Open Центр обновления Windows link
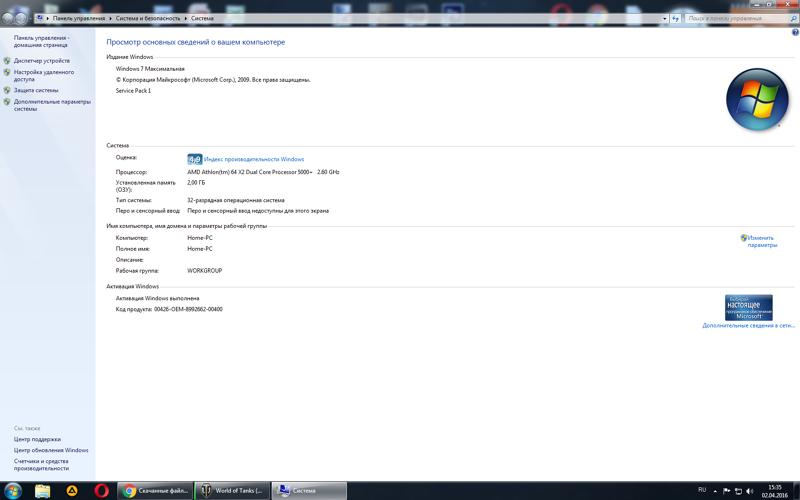800x500 pixels. pyautogui.click(x=51, y=451)
